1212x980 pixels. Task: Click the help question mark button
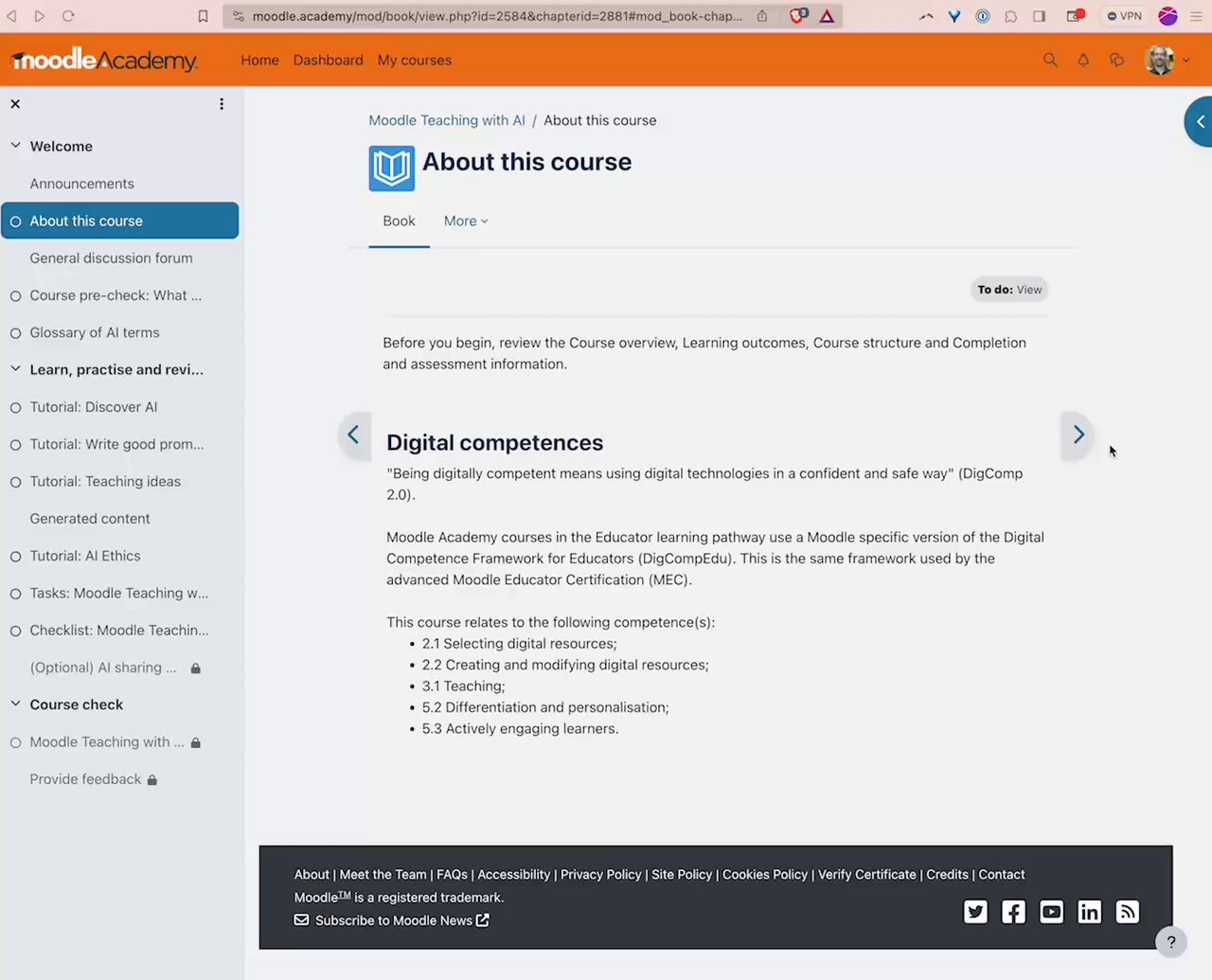(x=1171, y=941)
